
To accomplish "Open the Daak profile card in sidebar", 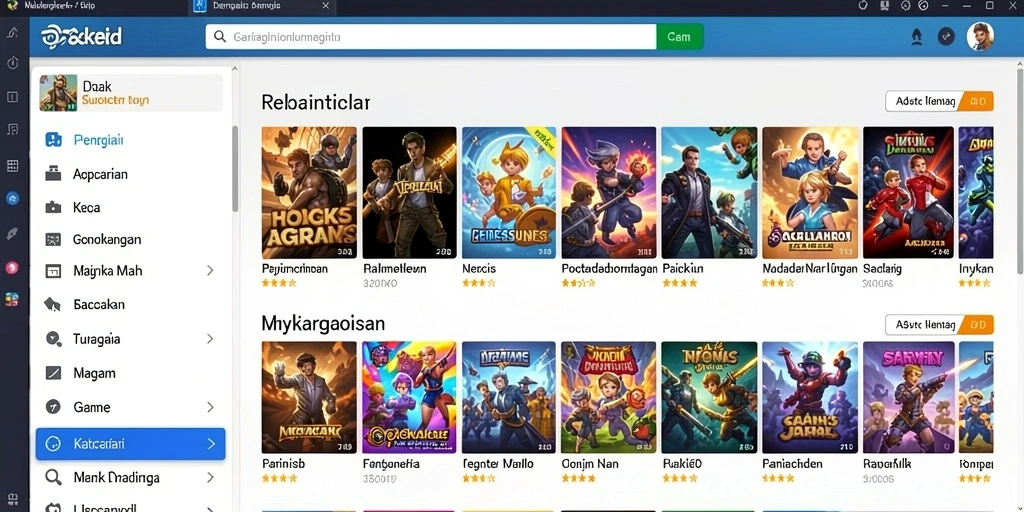I will (x=131, y=93).
